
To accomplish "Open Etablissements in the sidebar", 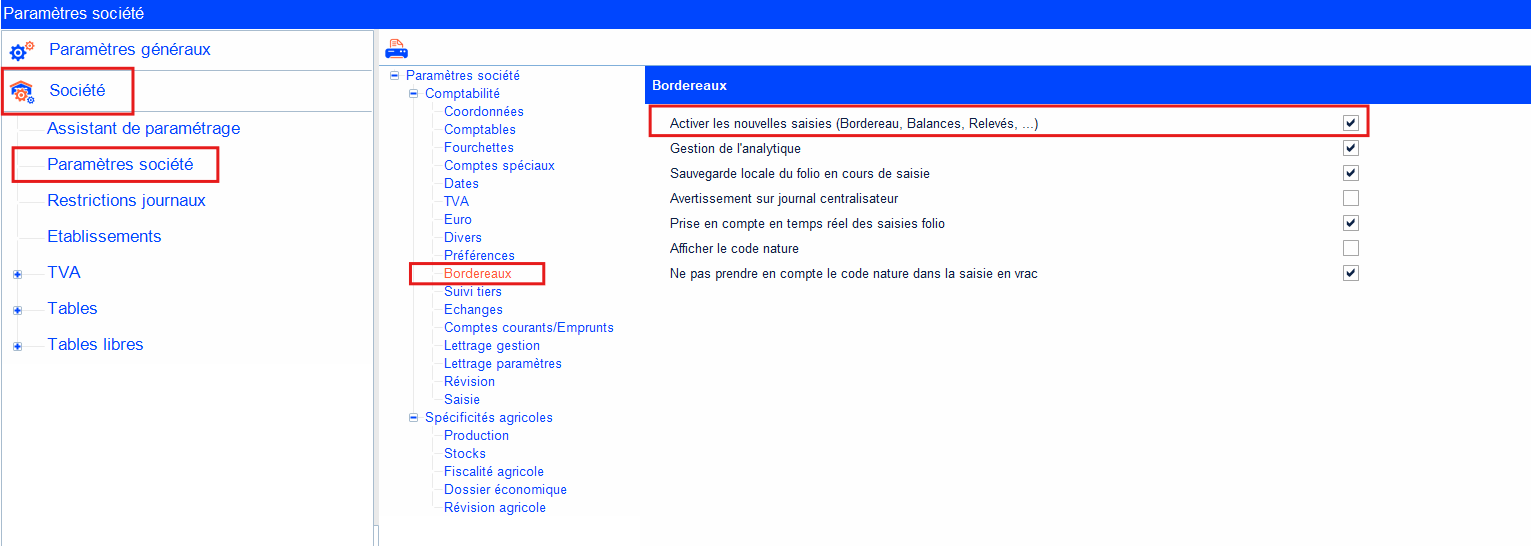I will (x=104, y=236).
